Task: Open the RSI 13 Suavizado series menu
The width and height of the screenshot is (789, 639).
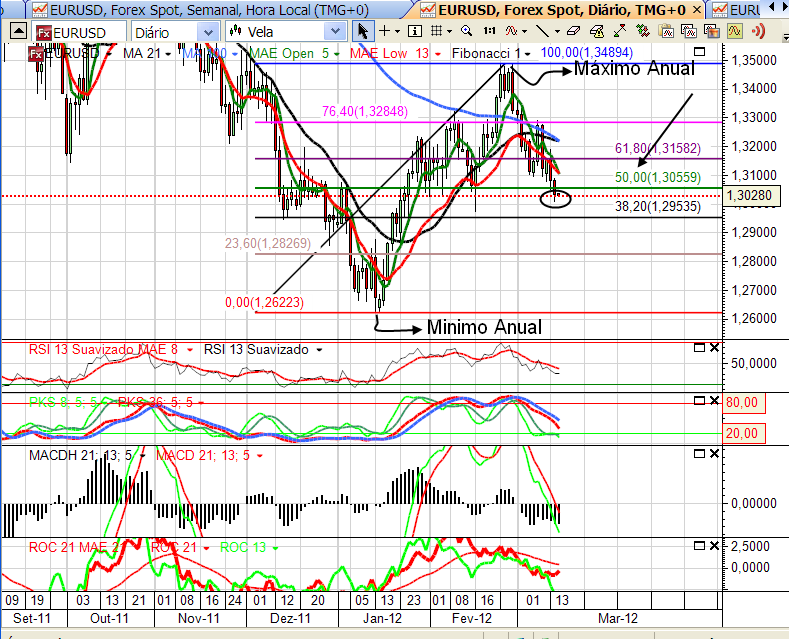Action: pyautogui.click(x=319, y=350)
